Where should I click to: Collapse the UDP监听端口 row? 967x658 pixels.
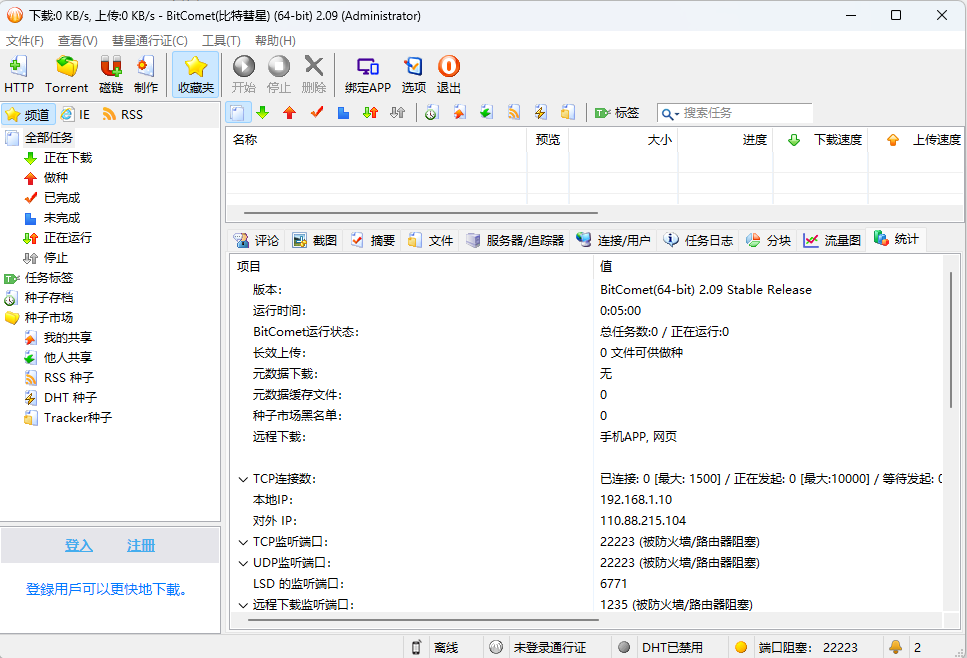(243, 563)
